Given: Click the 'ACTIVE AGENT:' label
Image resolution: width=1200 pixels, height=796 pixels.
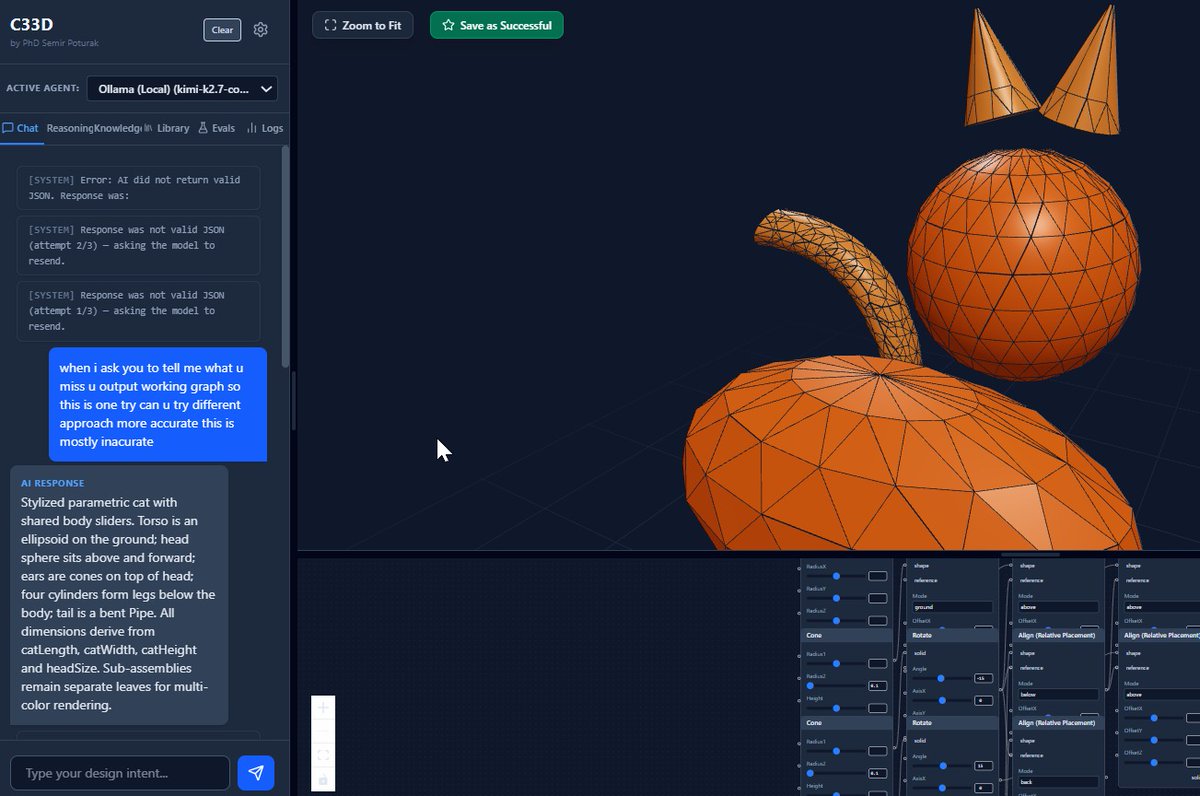Looking at the screenshot, I should tap(43, 89).
